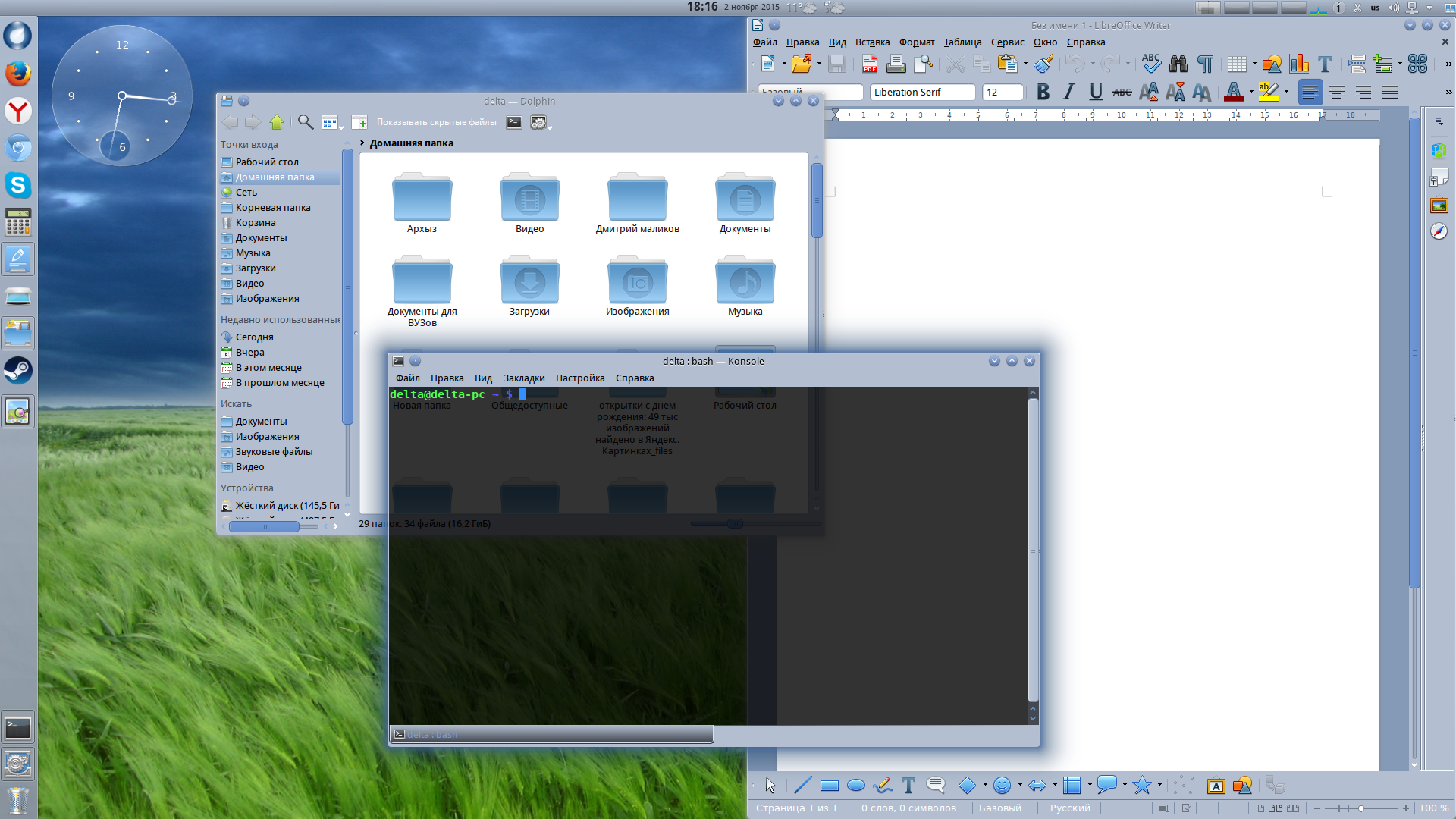The height and width of the screenshot is (819, 1456).
Task: Open the Формат menu in Writer
Action: tap(916, 42)
